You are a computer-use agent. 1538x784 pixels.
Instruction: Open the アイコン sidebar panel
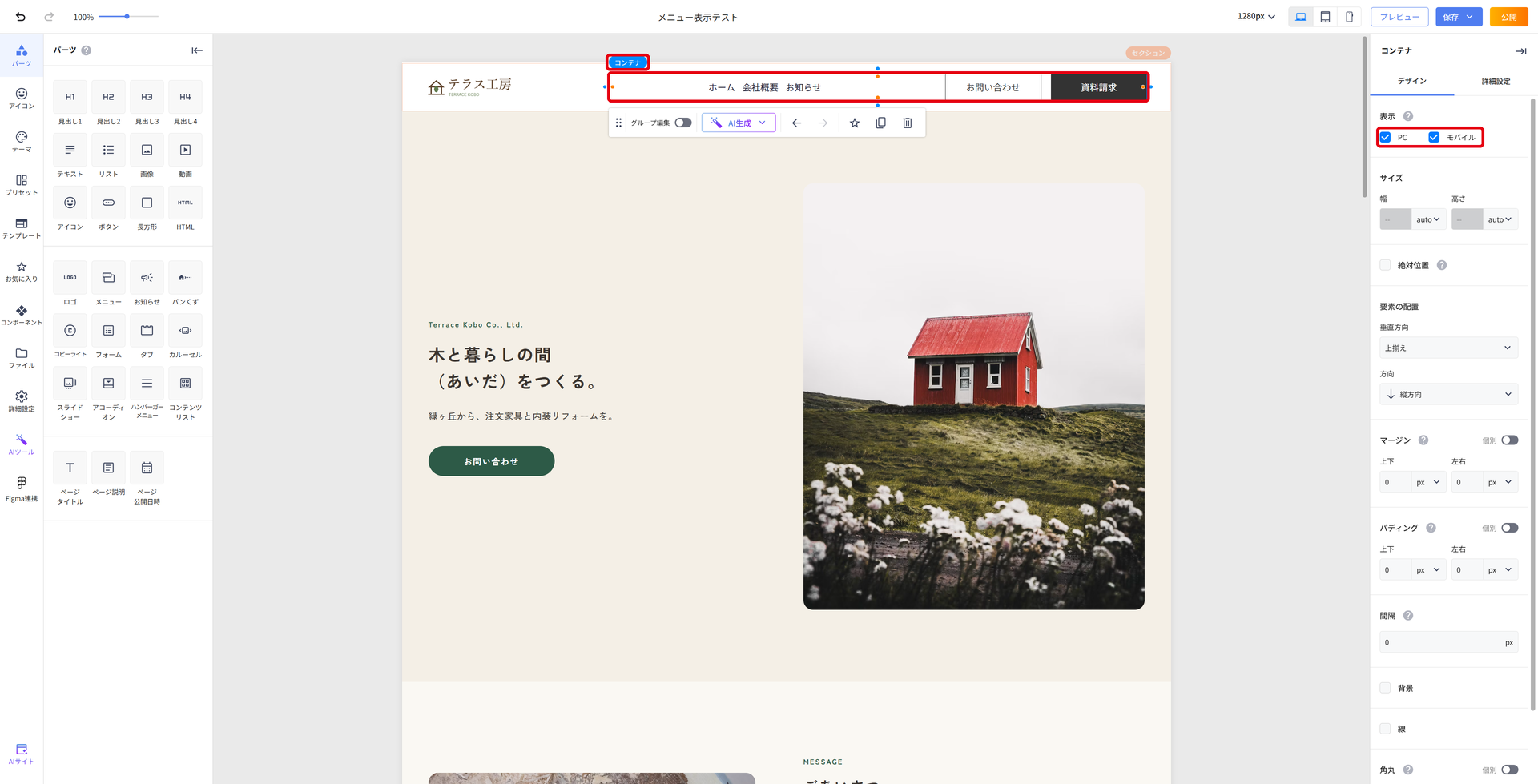(22, 99)
